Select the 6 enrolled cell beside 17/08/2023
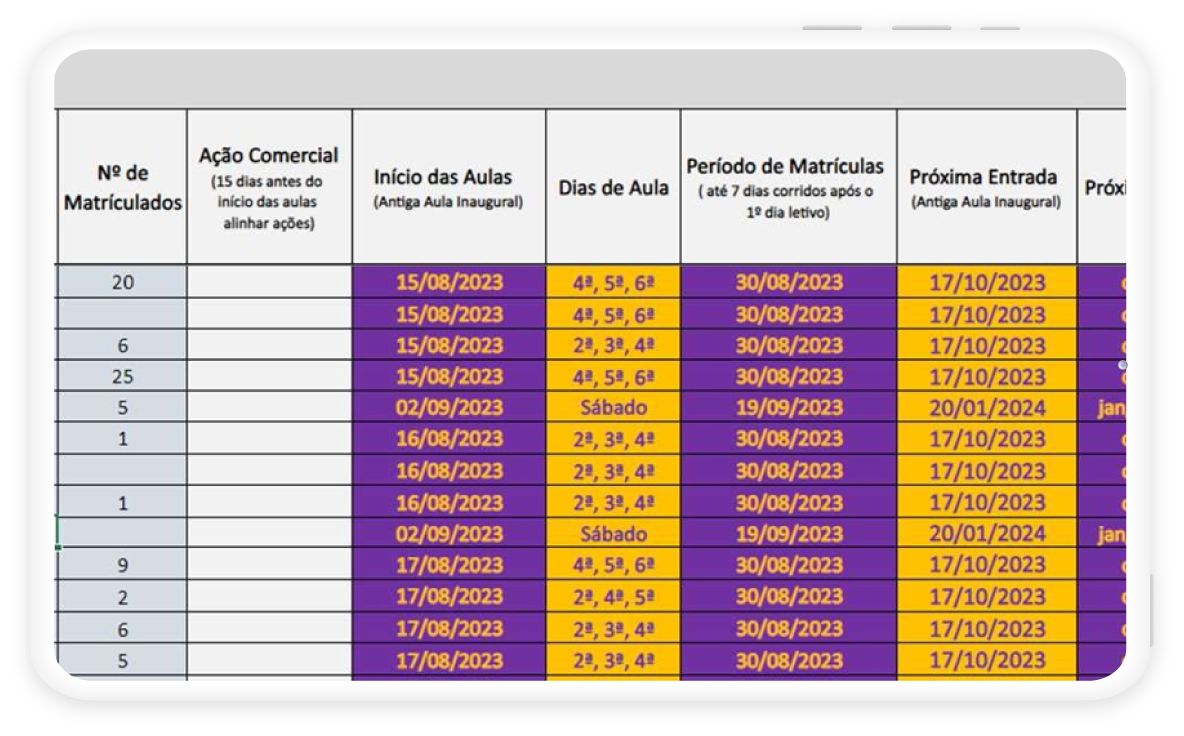This screenshot has height=736, width=1184. pyautogui.click(x=122, y=628)
